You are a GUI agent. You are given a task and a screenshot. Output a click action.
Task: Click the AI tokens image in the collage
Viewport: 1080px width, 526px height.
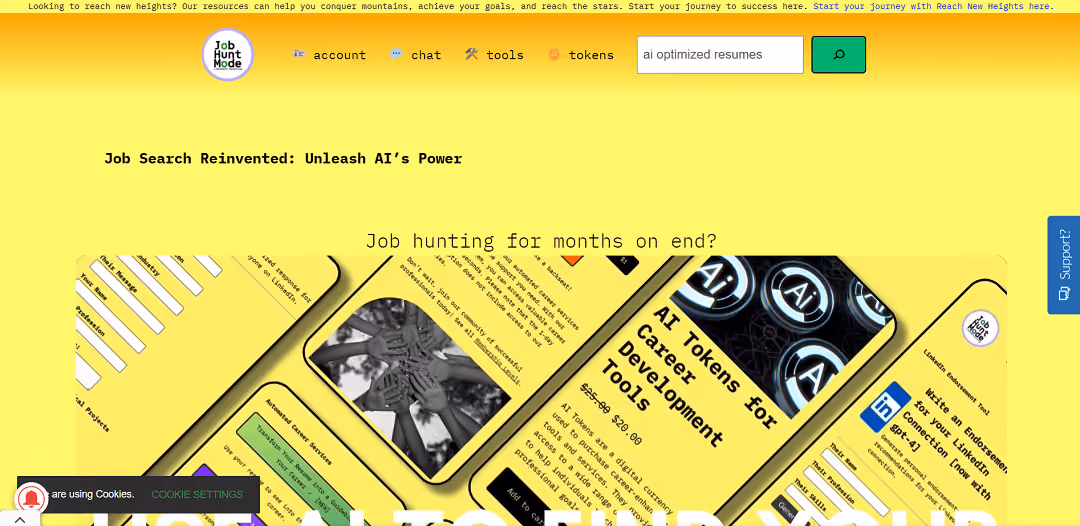pyautogui.click(x=783, y=329)
